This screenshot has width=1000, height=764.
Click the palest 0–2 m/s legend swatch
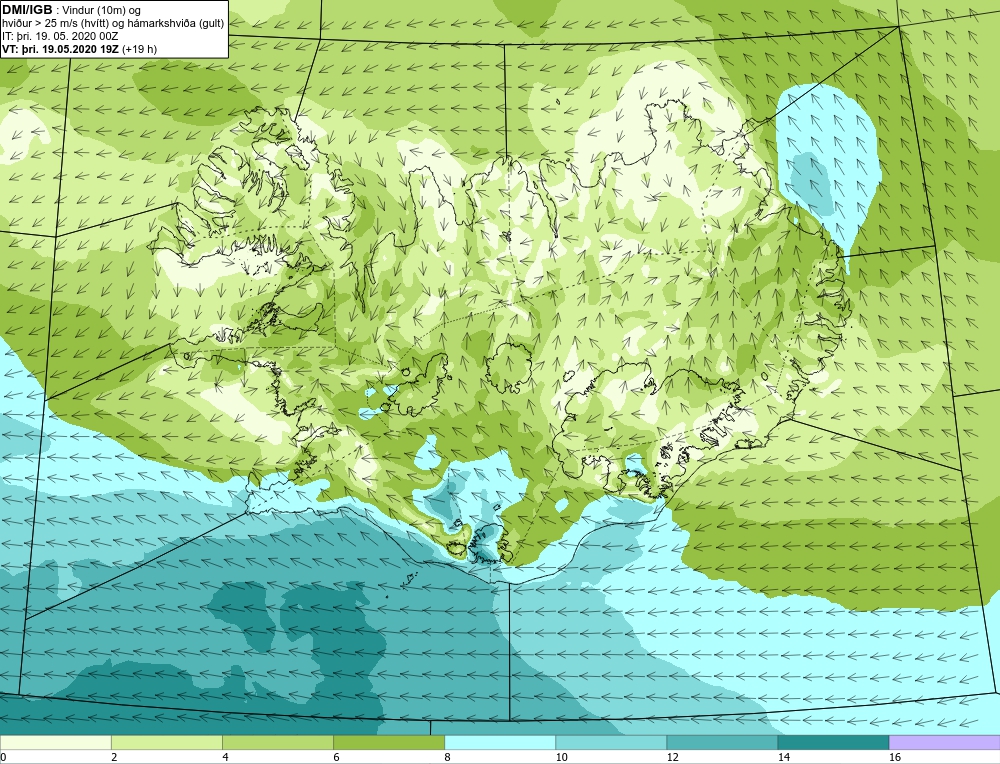[55, 742]
